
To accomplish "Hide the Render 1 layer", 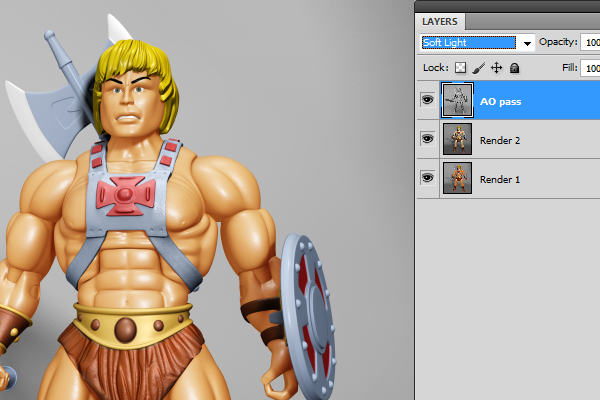I will pos(427,178).
